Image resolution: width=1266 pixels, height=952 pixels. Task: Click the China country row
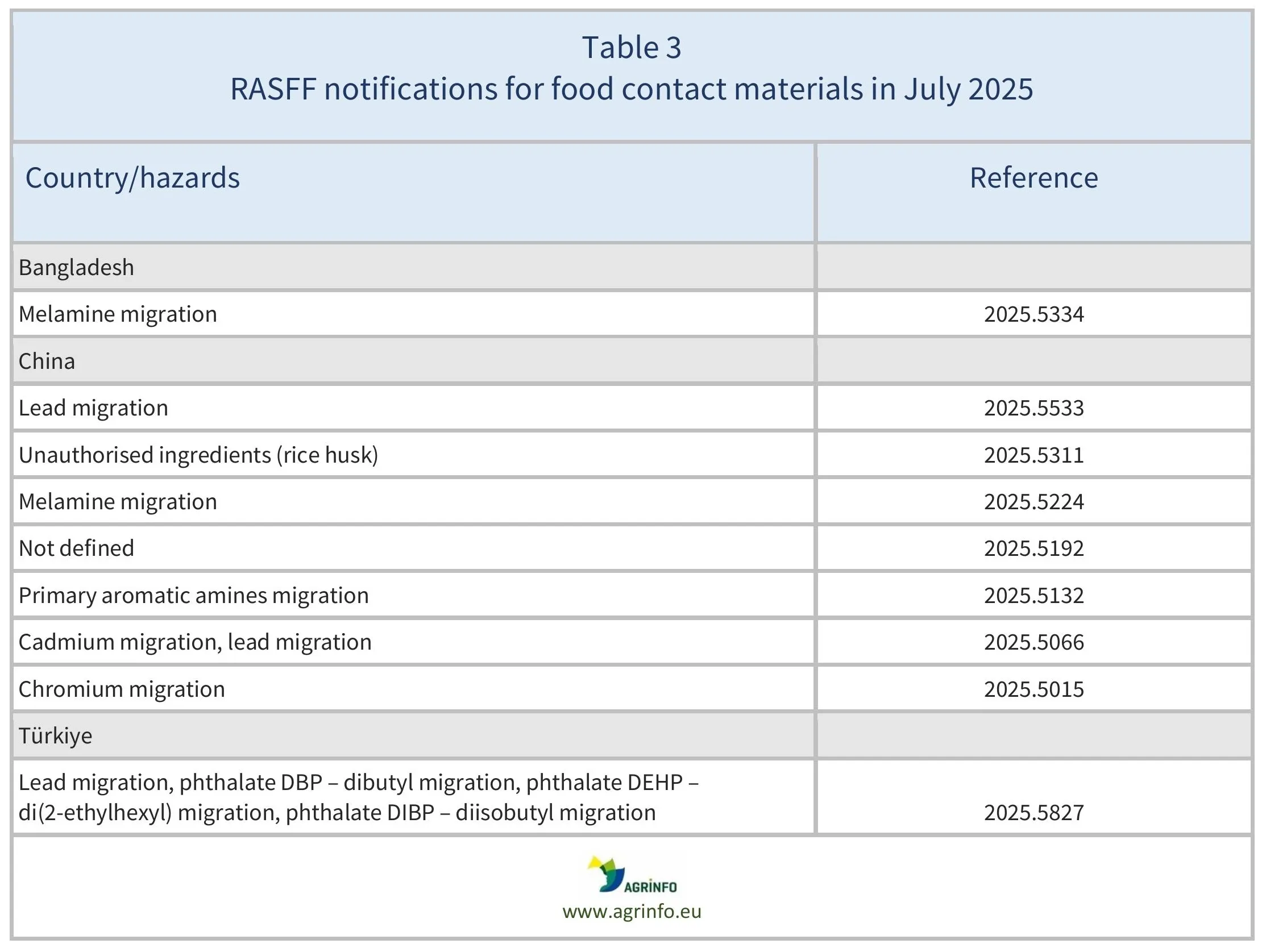coord(47,361)
